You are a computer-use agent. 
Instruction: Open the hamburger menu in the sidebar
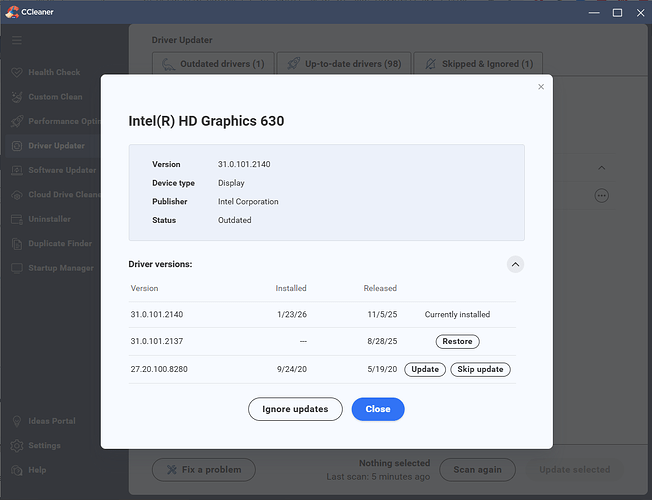(17, 40)
